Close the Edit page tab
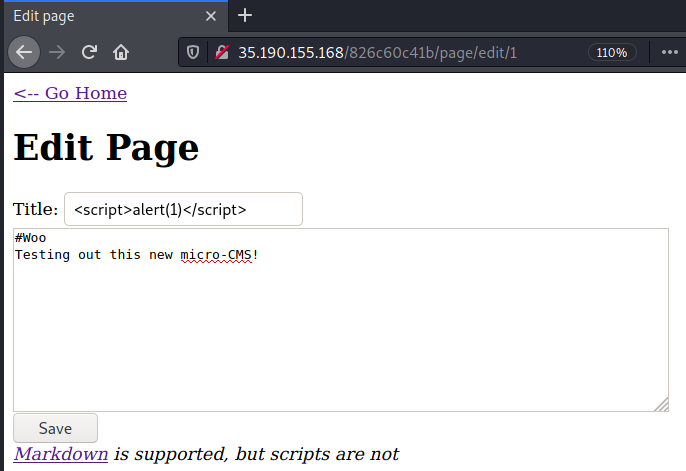Viewport: 686px width, 471px height. coord(211,16)
